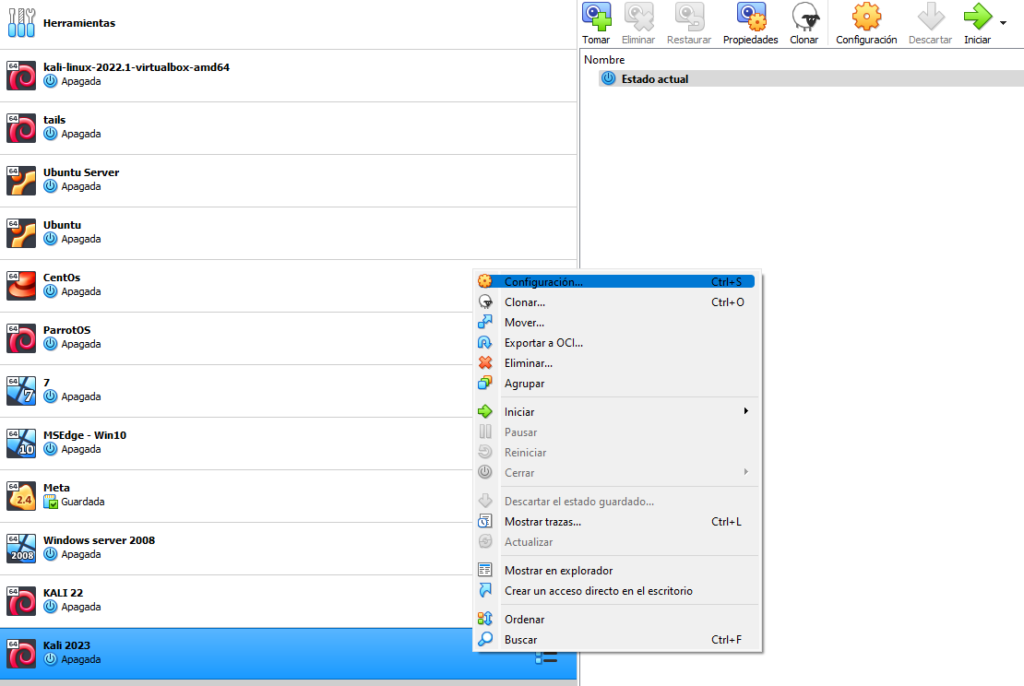This screenshot has width=1024, height=686.
Task: Click Cerrar in the context menu
Action: [615, 472]
